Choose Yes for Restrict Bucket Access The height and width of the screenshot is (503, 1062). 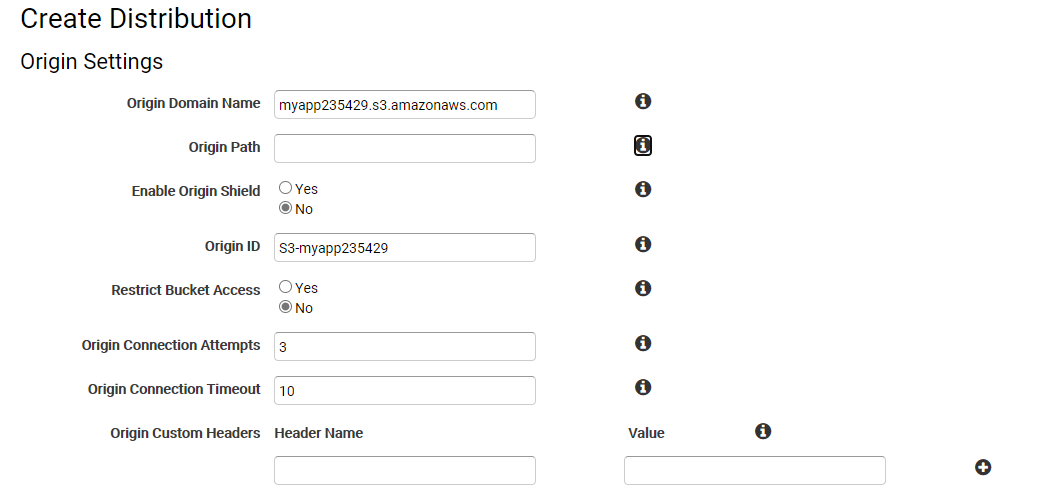286,287
